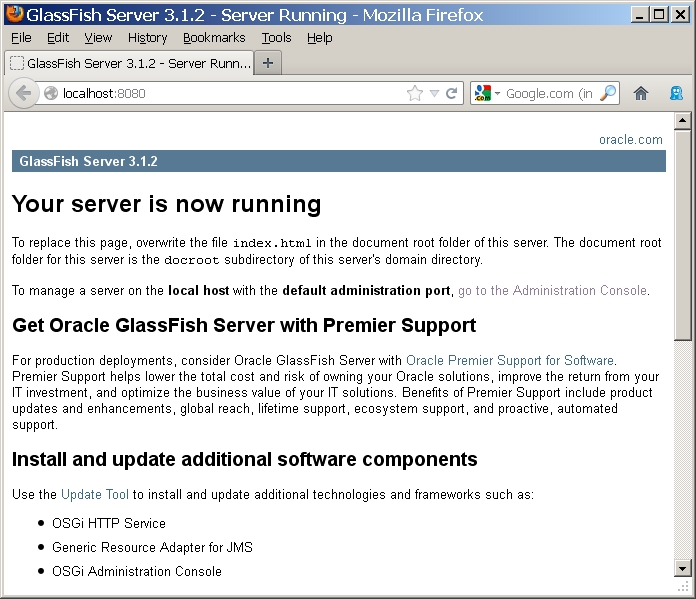Bookmark this page with the star icon
The image size is (696, 599).
point(415,93)
